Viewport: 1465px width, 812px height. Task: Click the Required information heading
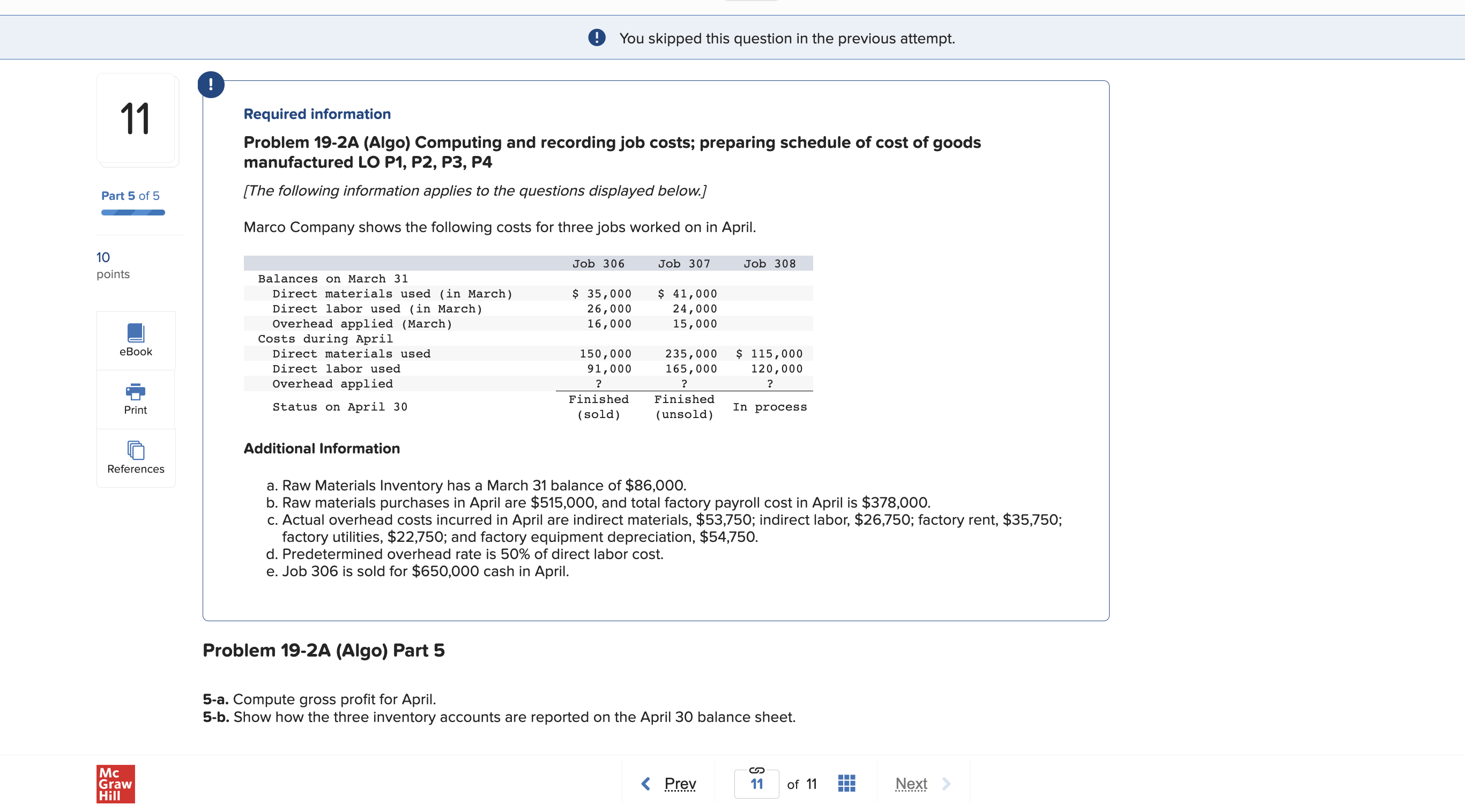point(317,114)
